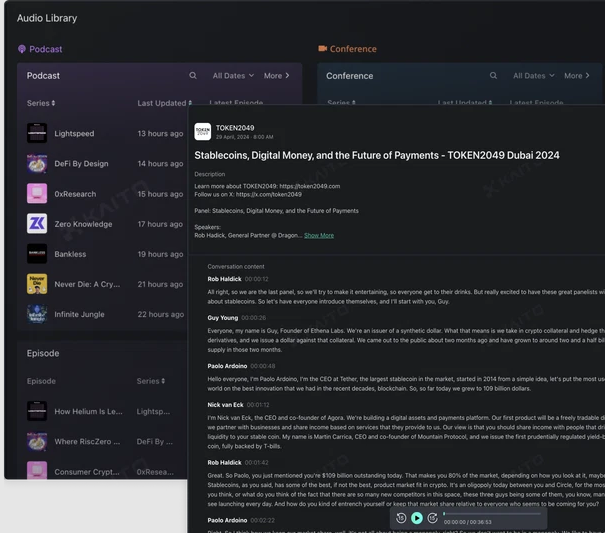Click the TOKEN2049 logo in episode header
This screenshot has height=533, width=605.
point(203,132)
